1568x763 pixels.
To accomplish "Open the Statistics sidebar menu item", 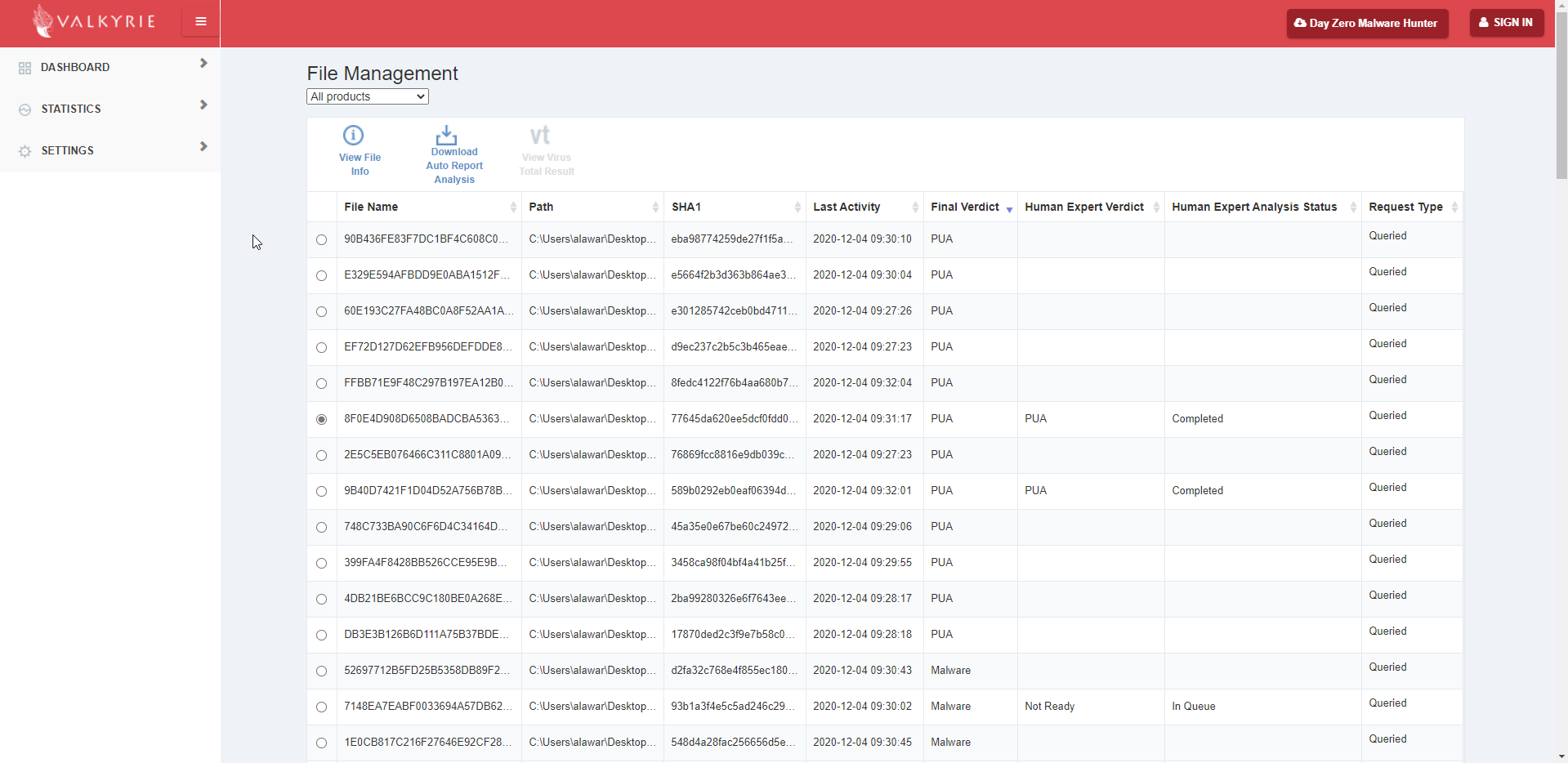I will [71, 109].
